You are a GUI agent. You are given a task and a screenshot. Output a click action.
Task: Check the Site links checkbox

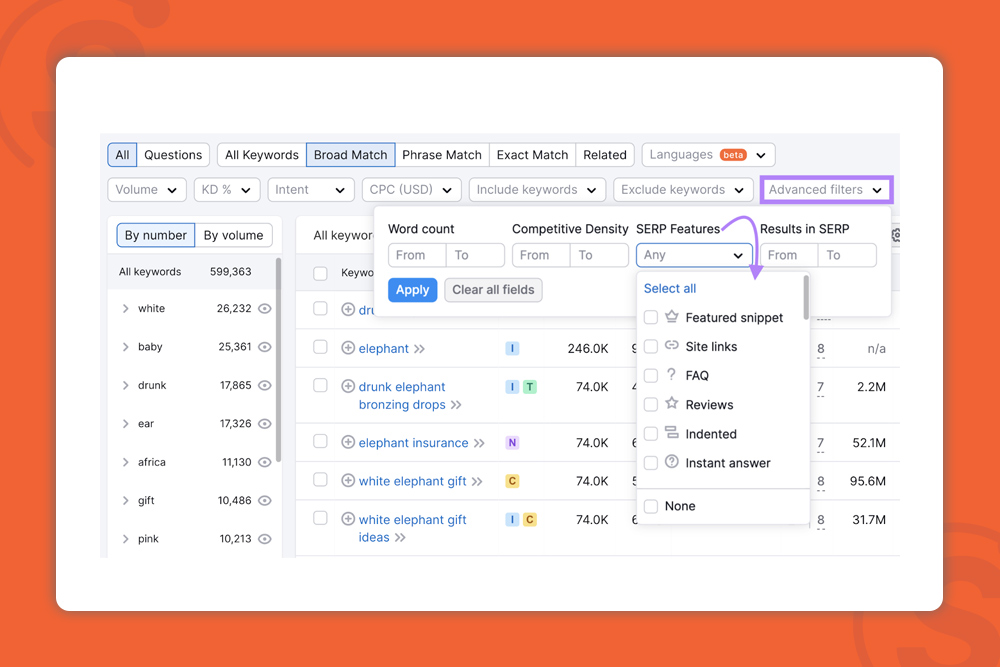[x=651, y=346]
